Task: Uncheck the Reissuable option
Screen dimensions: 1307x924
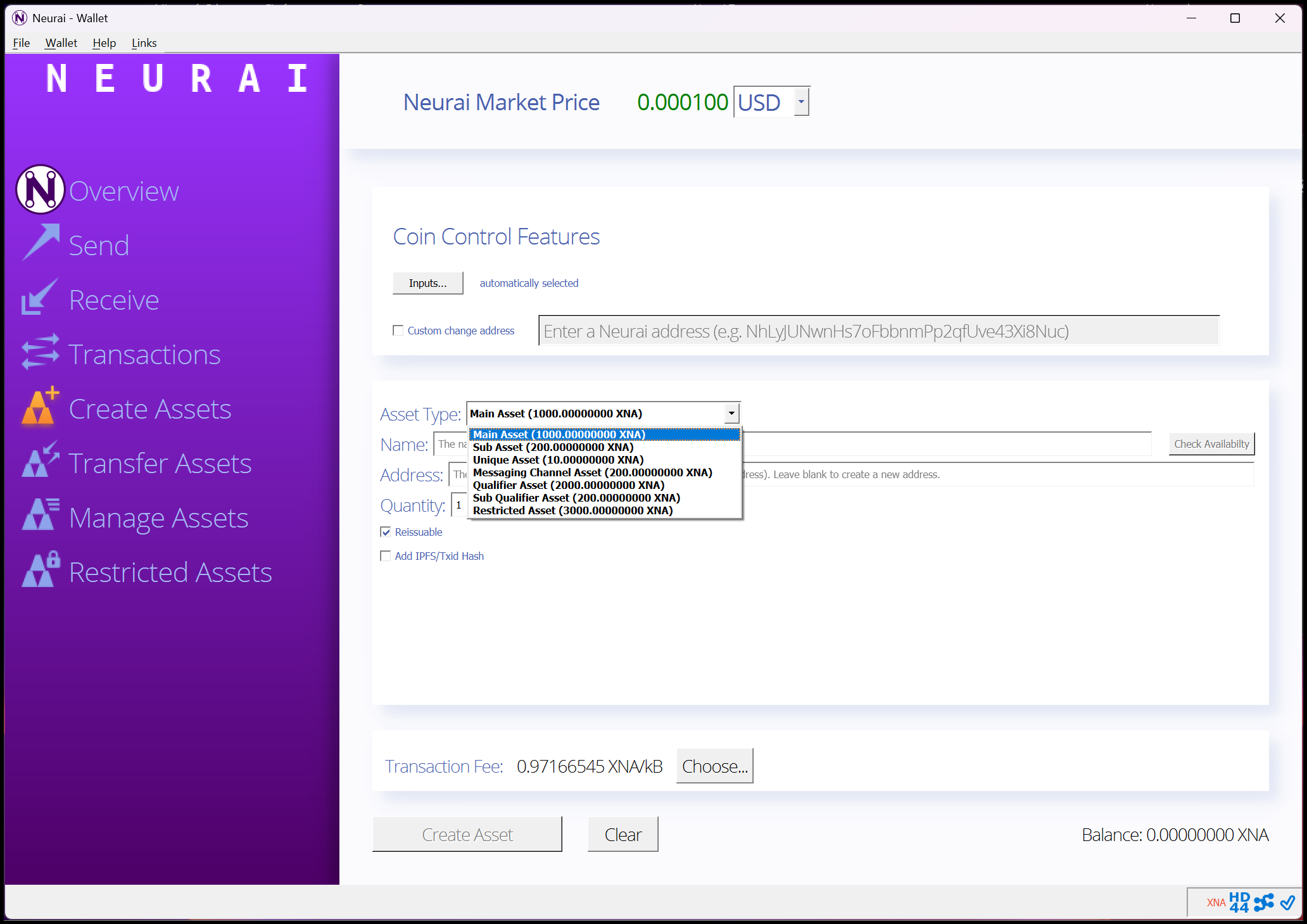Action: 386,532
